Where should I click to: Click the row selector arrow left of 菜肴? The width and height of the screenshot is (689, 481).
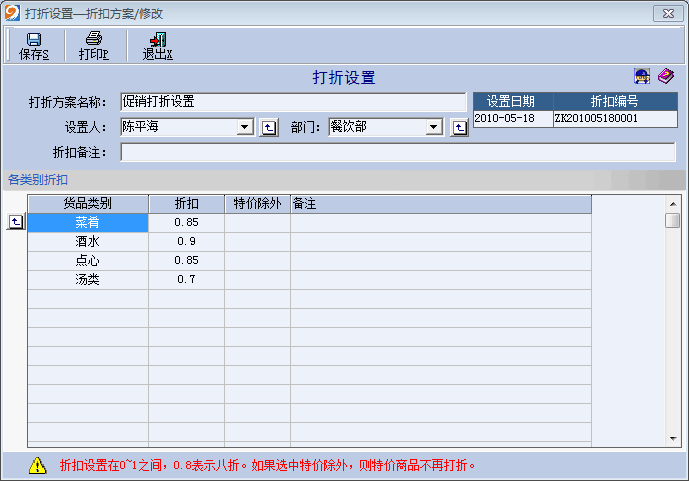15,222
